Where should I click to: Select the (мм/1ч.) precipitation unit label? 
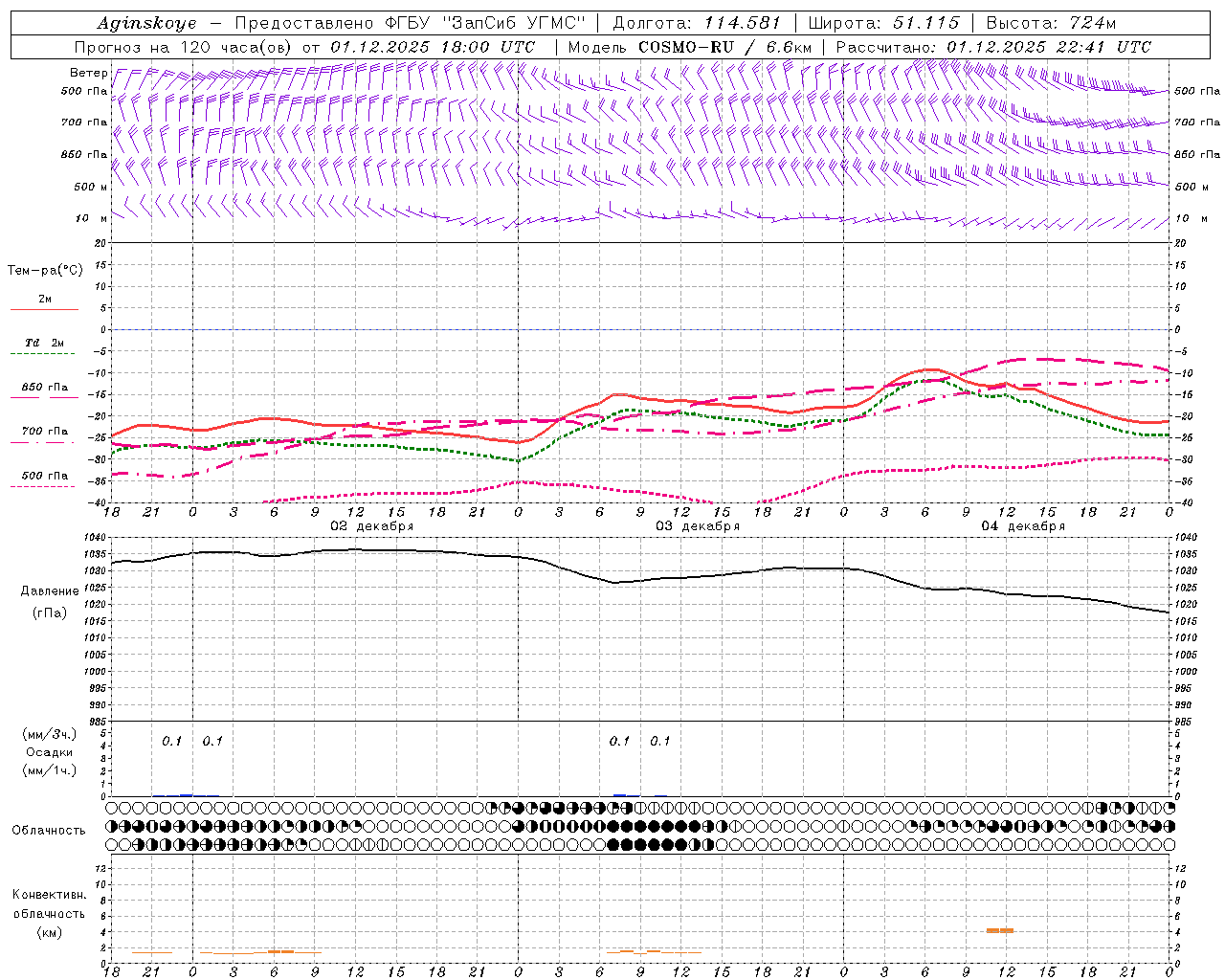click(x=50, y=770)
